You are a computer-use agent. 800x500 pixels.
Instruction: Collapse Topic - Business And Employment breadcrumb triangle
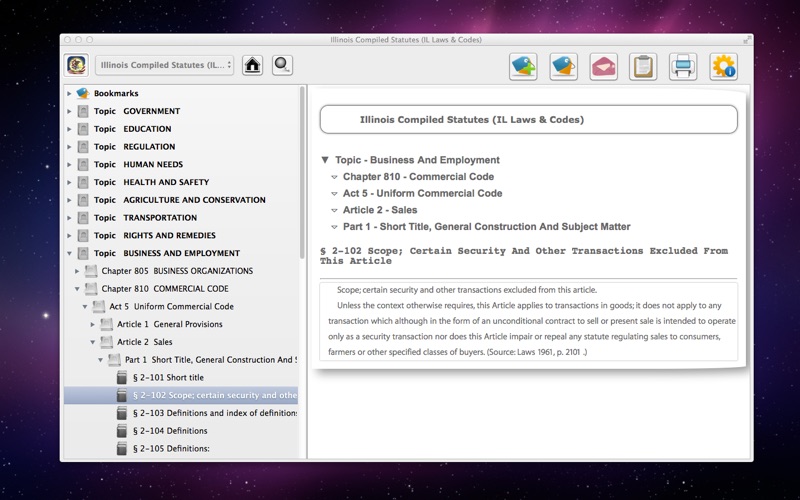[324, 160]
